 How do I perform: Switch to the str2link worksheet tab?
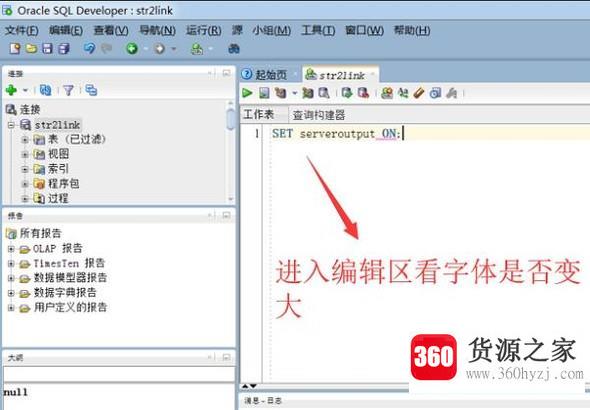point(341,74)
